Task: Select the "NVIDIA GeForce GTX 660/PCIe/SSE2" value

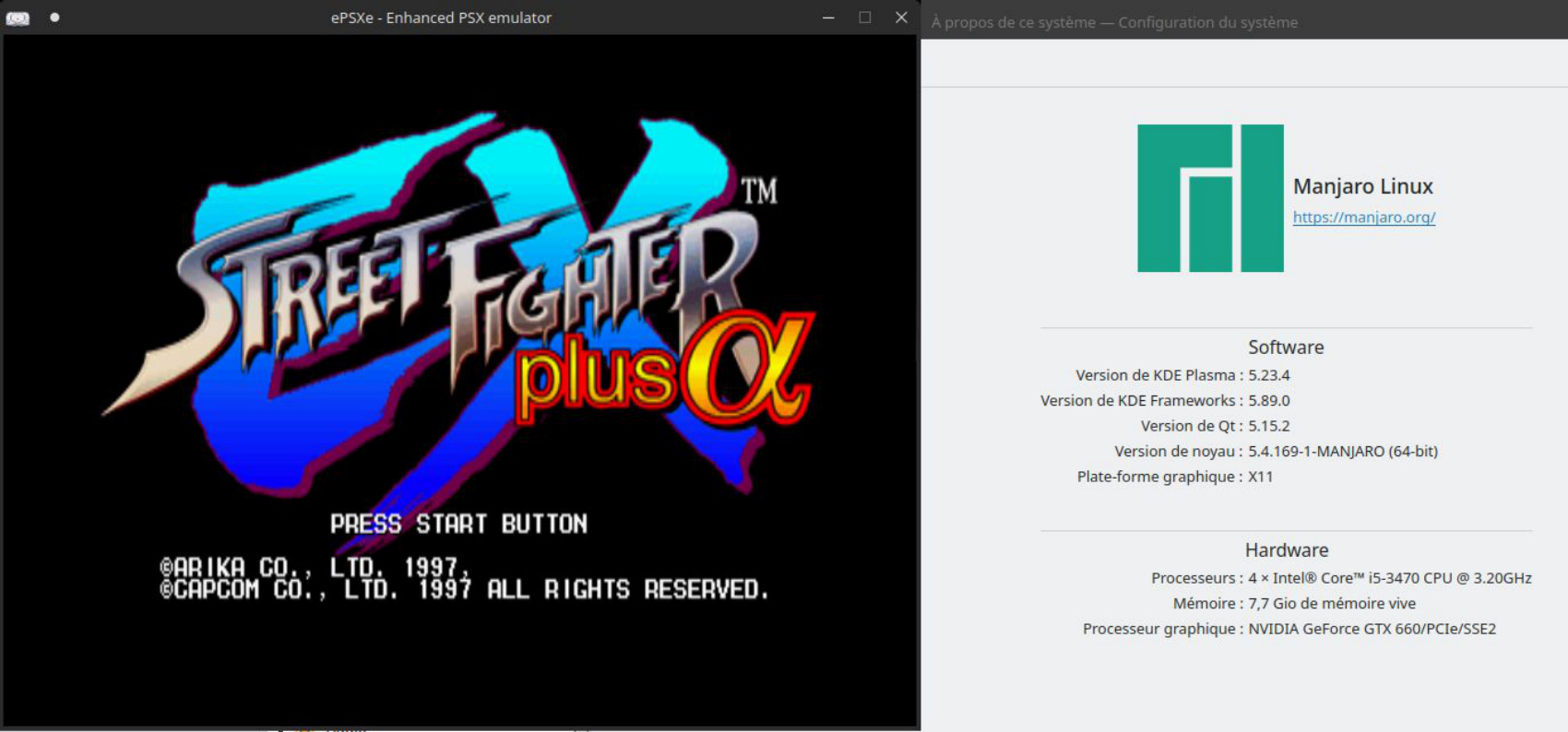Action: tap(1372, 629)
